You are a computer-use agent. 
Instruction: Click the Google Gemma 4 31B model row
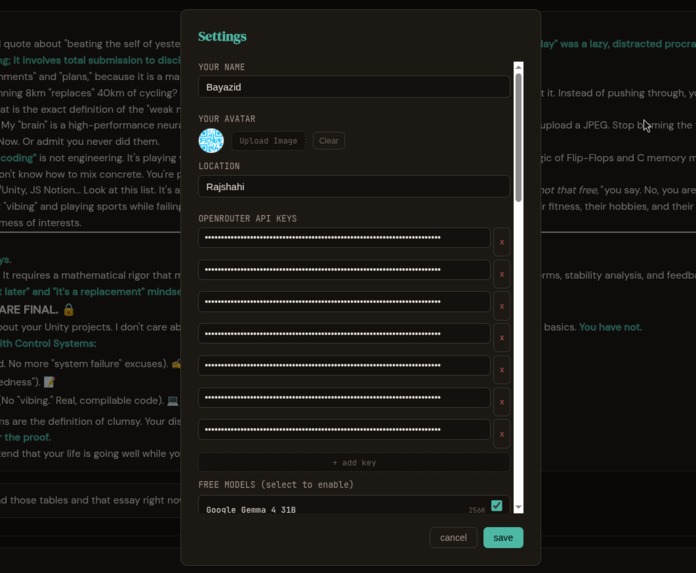tap(354, 506)
